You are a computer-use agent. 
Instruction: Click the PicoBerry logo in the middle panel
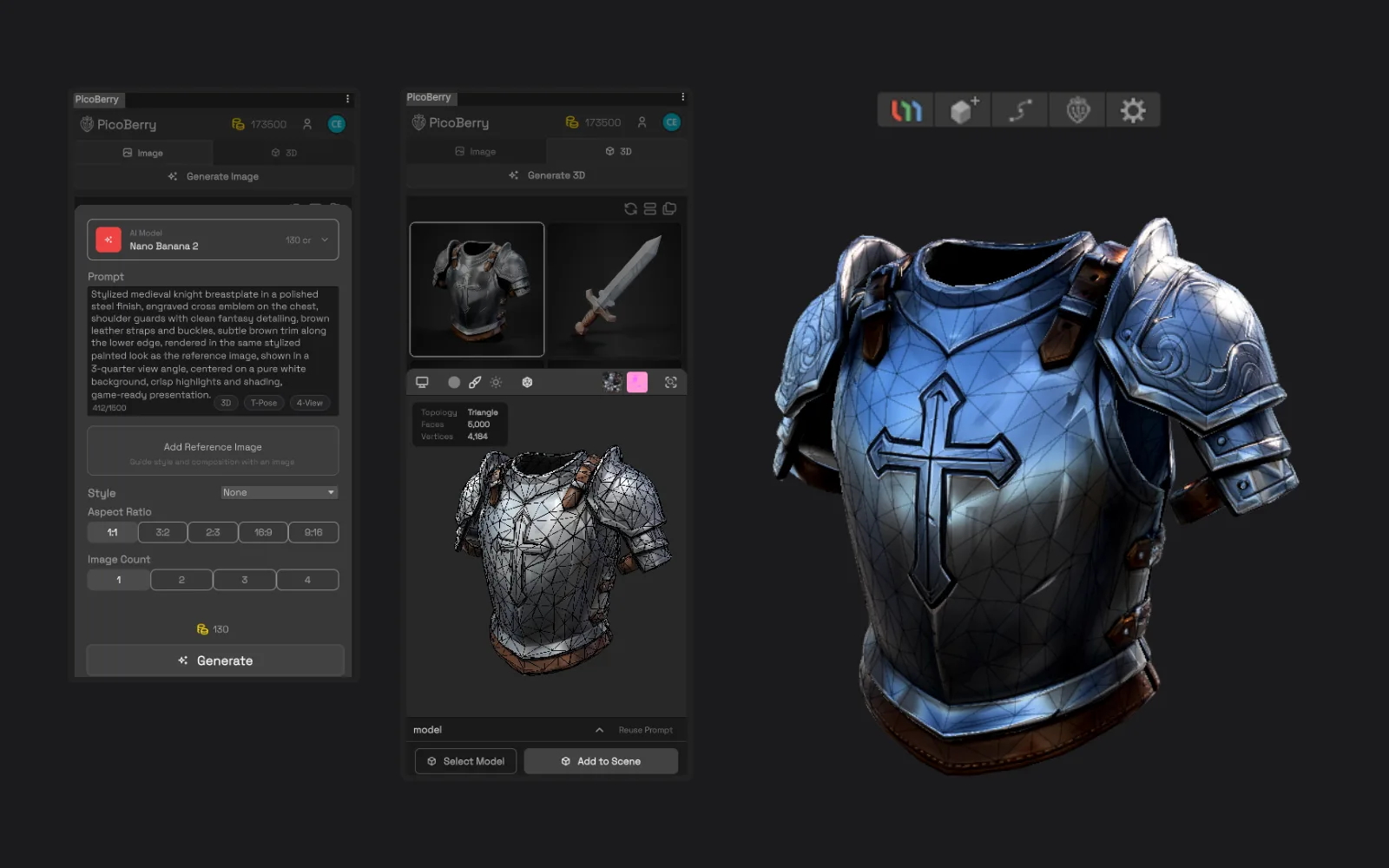[451, 122]
